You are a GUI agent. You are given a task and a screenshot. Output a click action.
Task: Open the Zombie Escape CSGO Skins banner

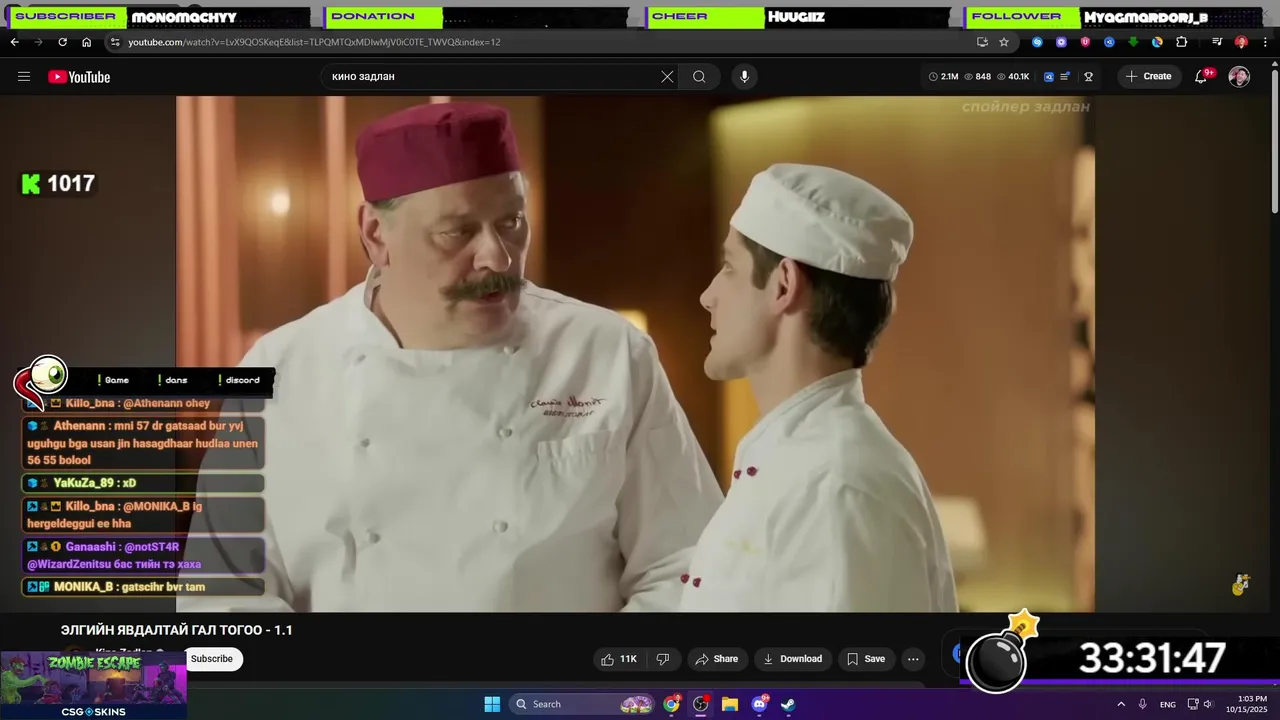coord(93,685)
